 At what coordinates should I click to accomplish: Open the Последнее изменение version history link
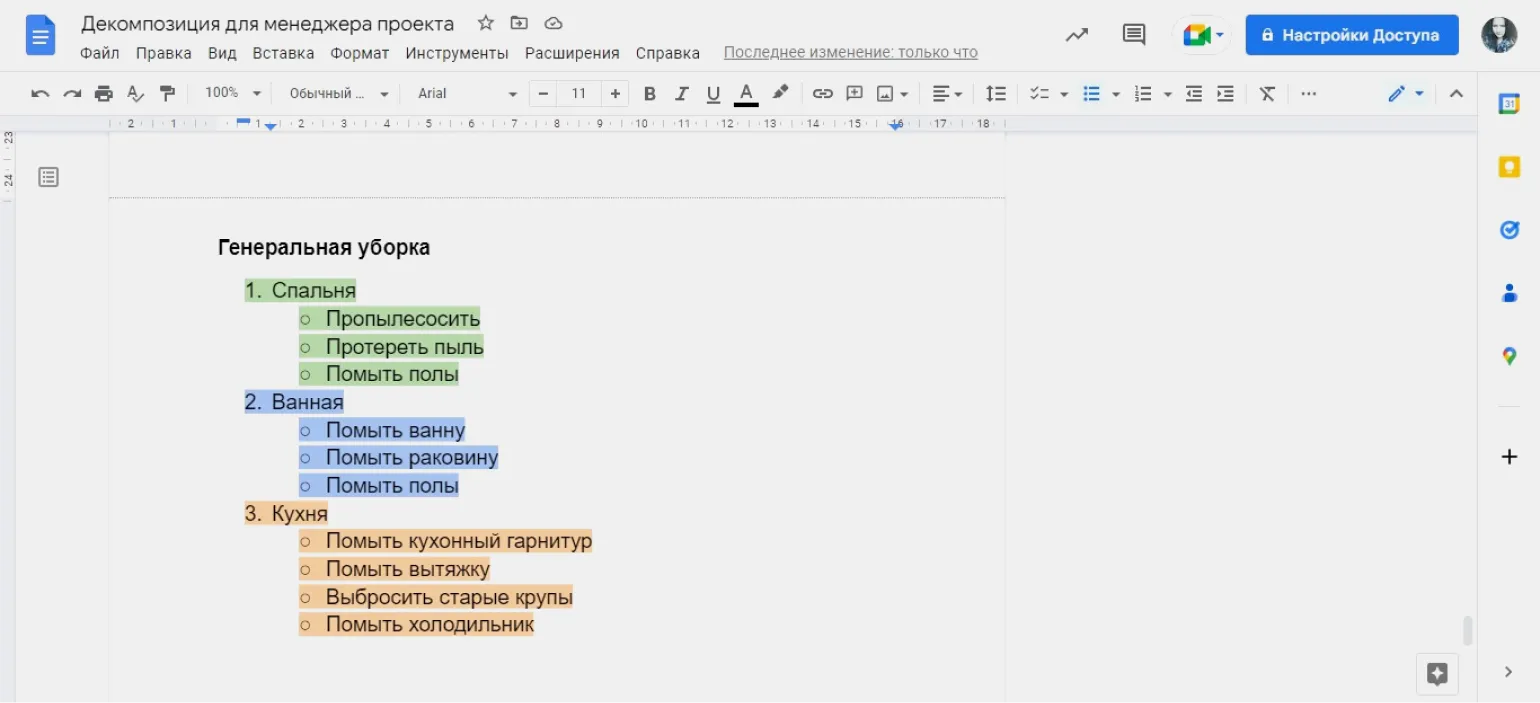tap(850, 53)
